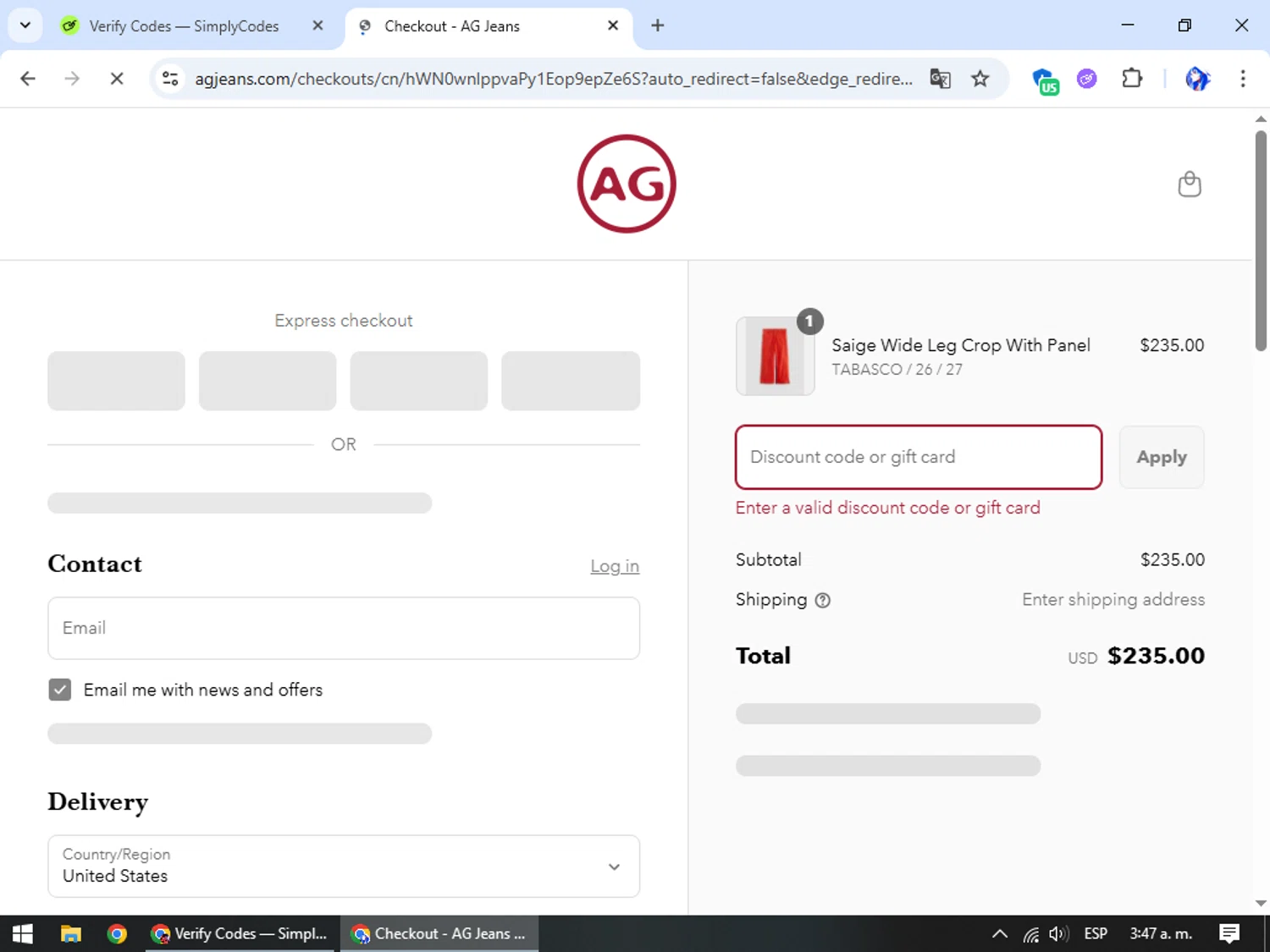
Task: Click the volume speaker tray icon
Action: [1058, 933]
